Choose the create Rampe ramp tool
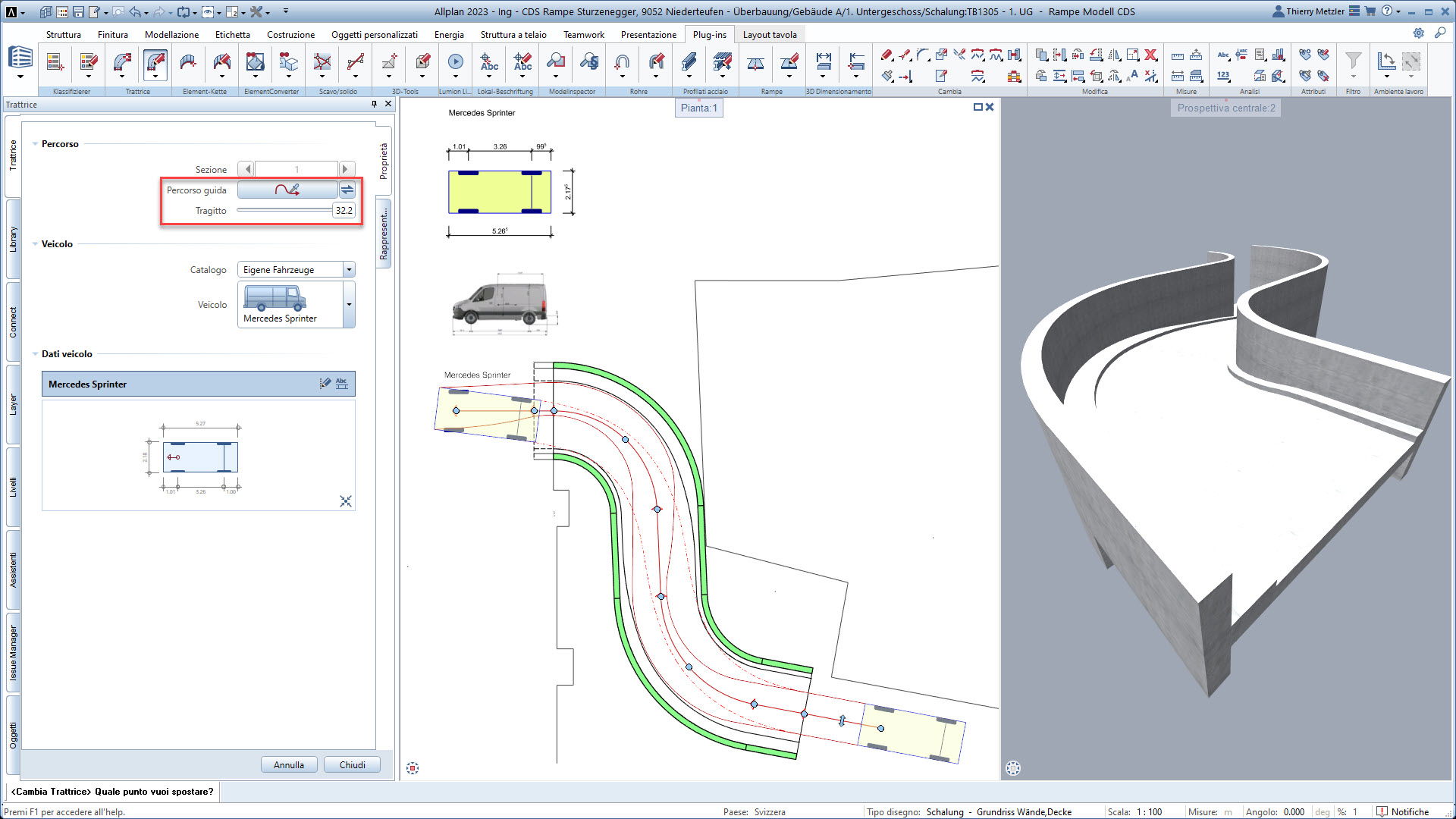 pyautogui.click(x=755, y=61)
